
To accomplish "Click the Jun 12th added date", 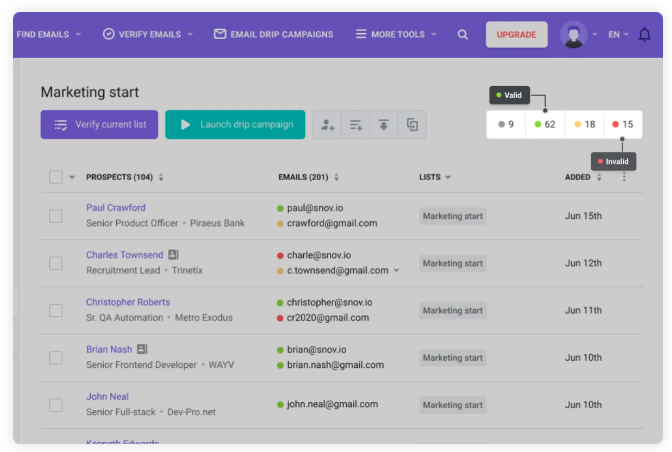I will (583, 263).
